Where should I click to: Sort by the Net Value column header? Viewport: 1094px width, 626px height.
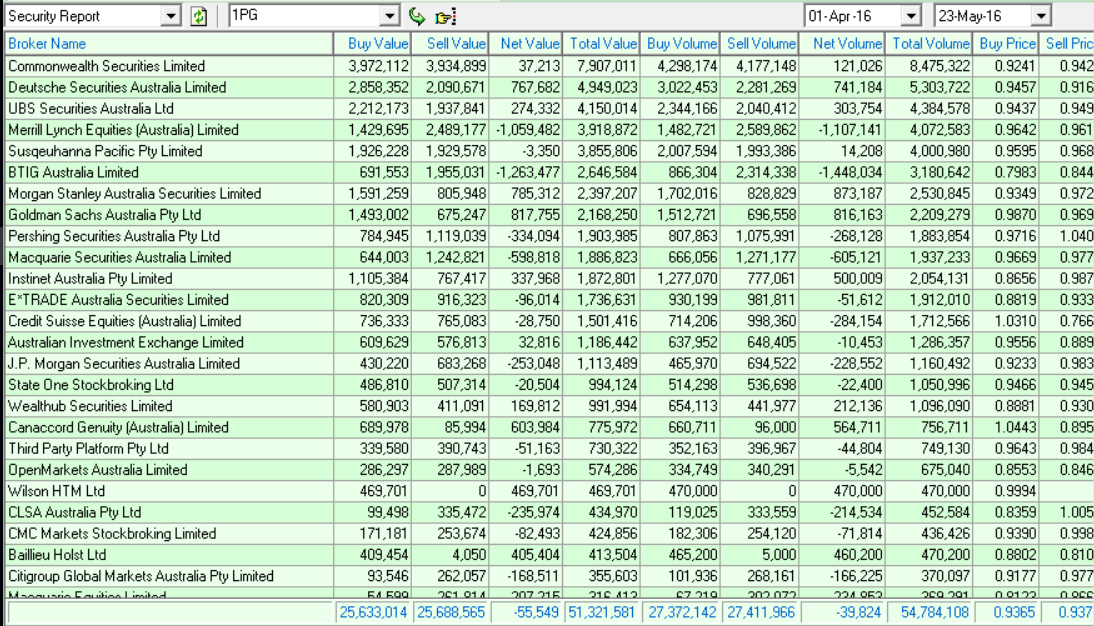coord(525,44)
